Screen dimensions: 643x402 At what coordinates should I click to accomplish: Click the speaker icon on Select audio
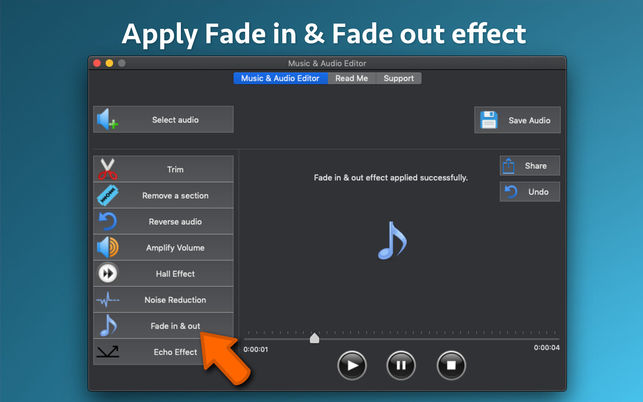(107, 119)
